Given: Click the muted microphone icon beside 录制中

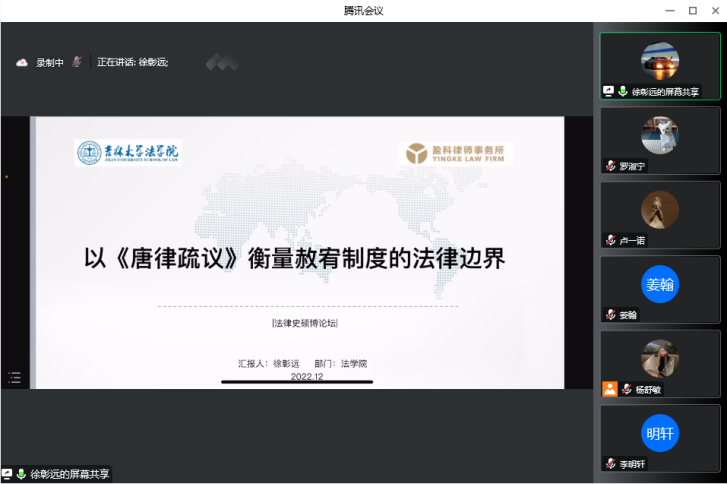Looking at the screenshot, I should click(x=77, y=62).
